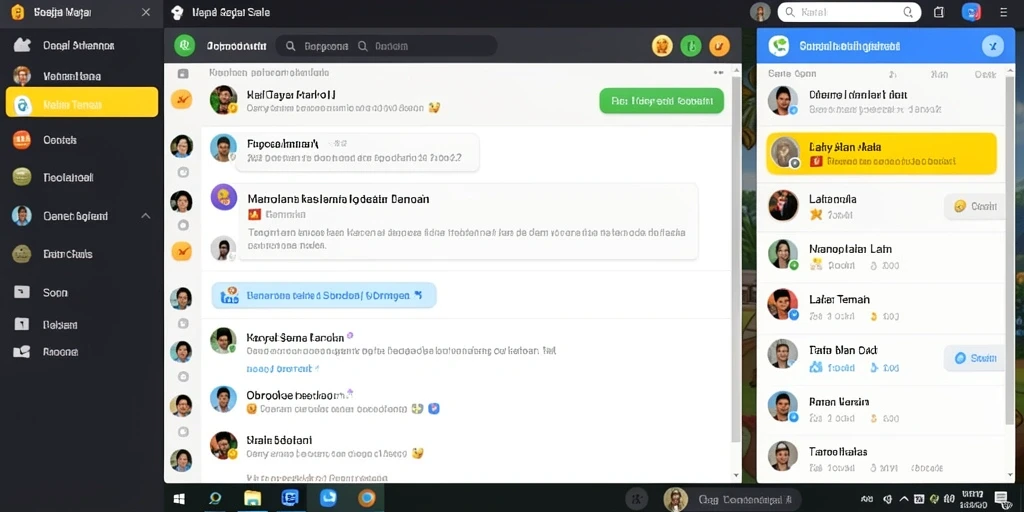Select the highlighted yellow Melee Tenaas item
This screenshot has height=512, width=1024.
[x=82, y=103]
